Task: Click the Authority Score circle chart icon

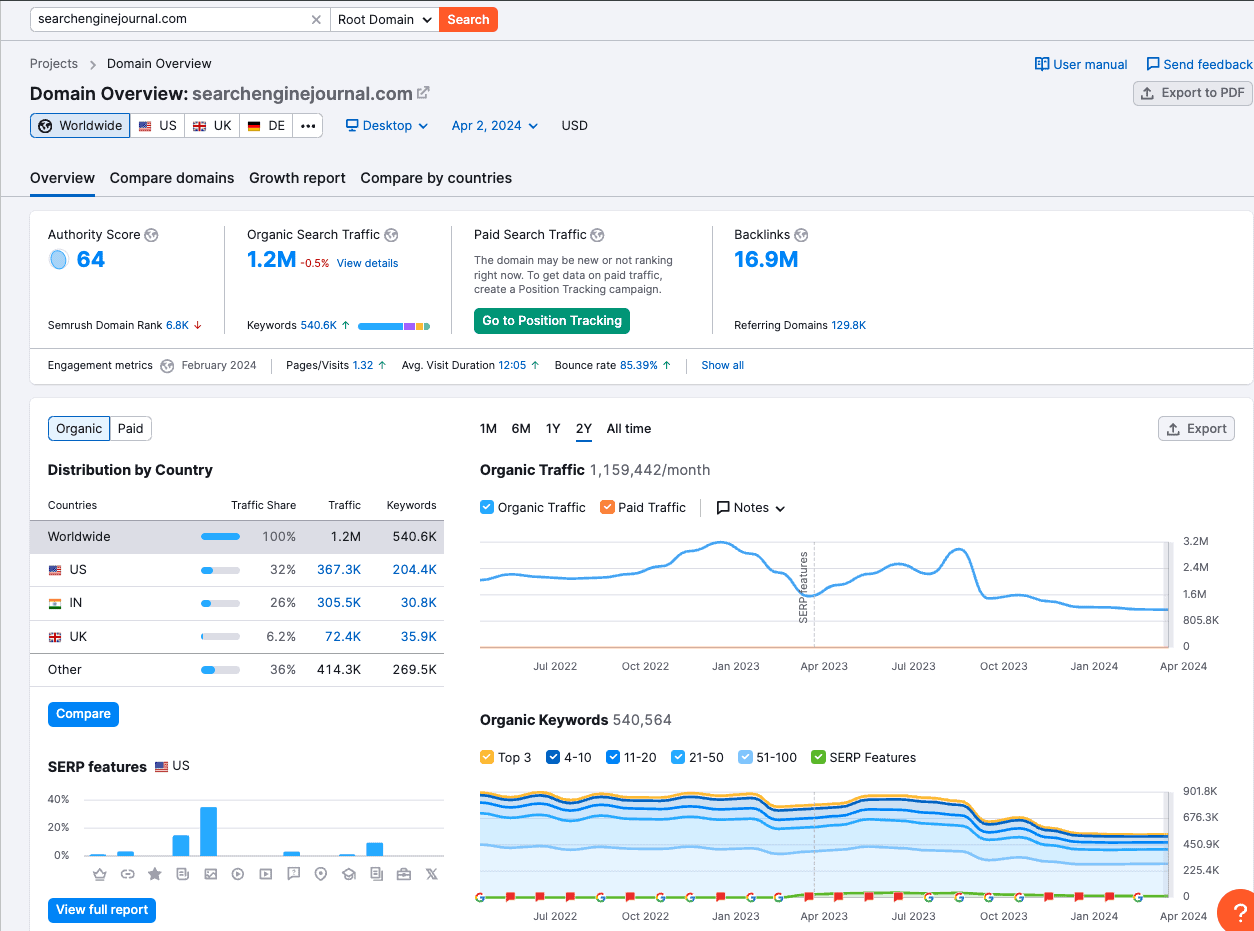Action: click(x=58, y=260)
